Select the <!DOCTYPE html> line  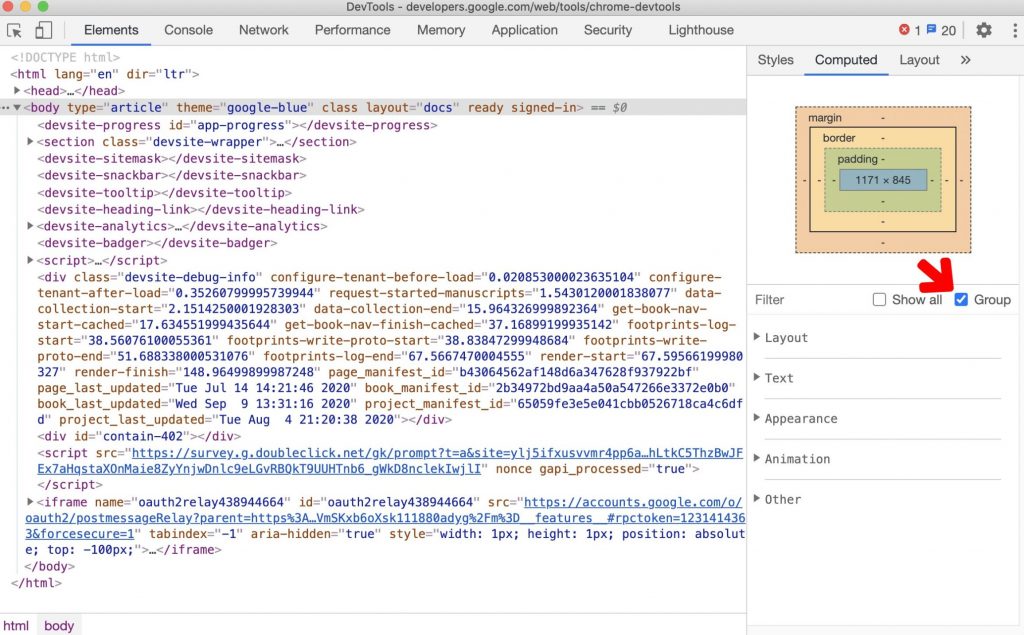(x=65, y=57)
